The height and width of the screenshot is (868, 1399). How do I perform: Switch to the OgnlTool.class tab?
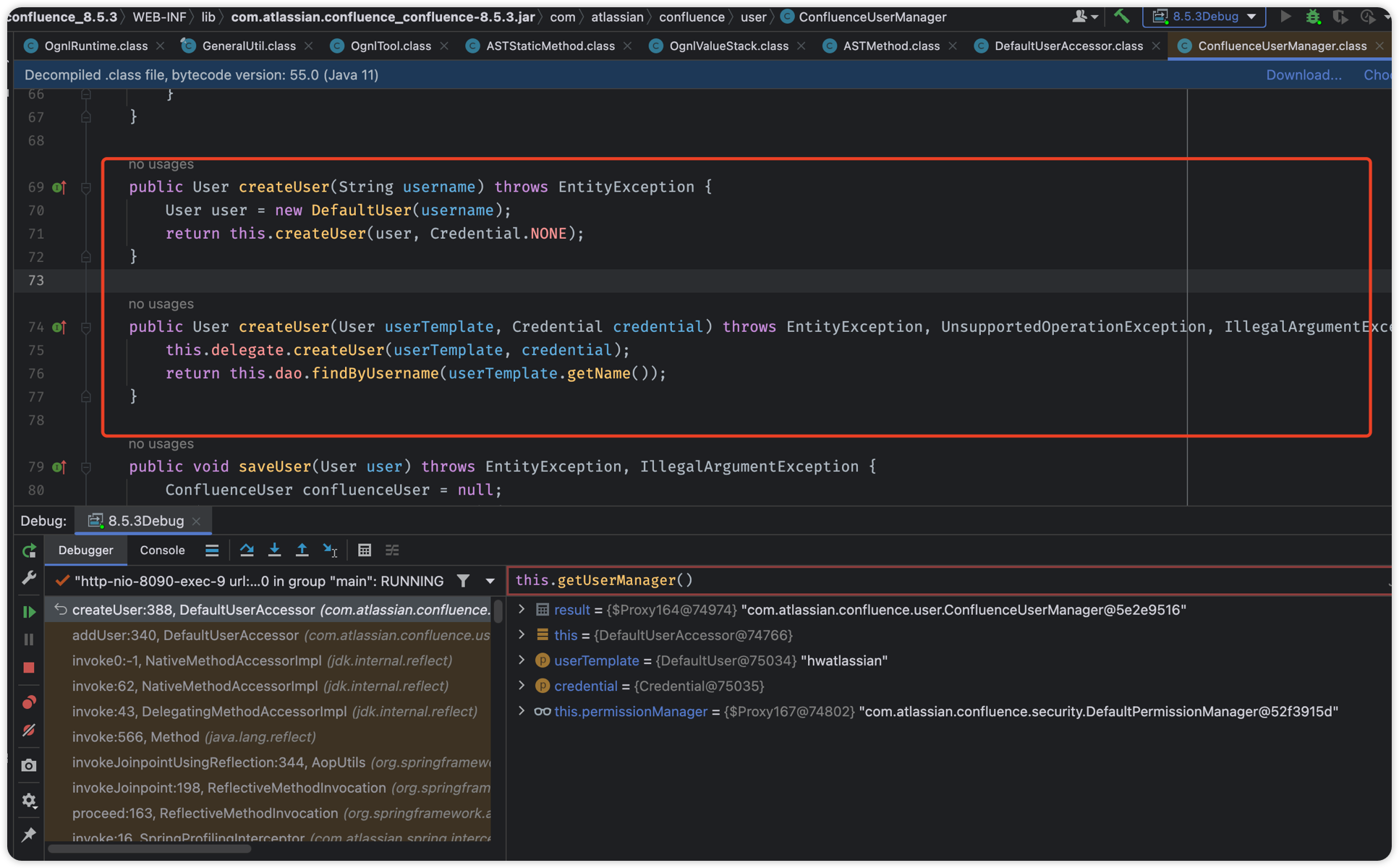(x=391, y=46)
